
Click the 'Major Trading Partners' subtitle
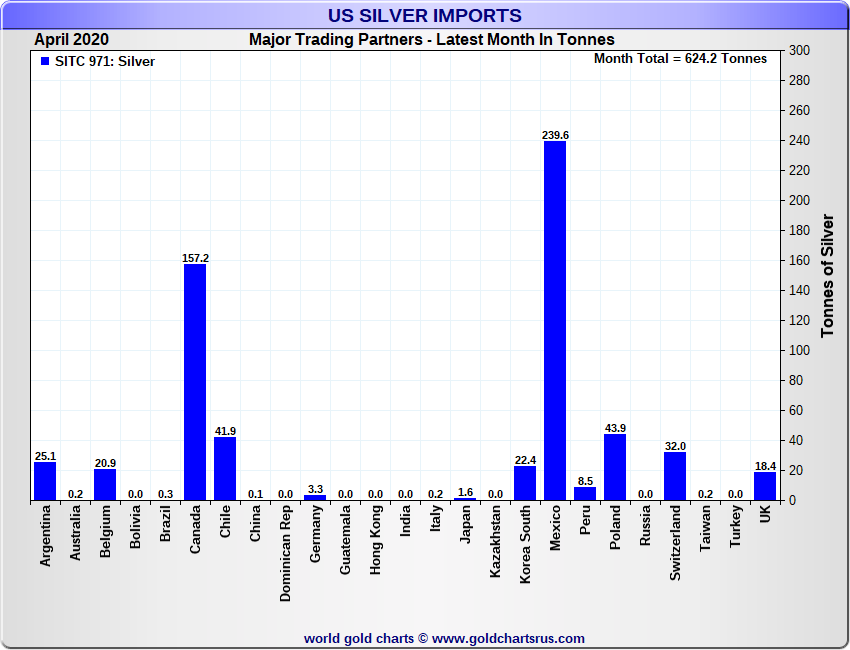click(x=336, y=40)
